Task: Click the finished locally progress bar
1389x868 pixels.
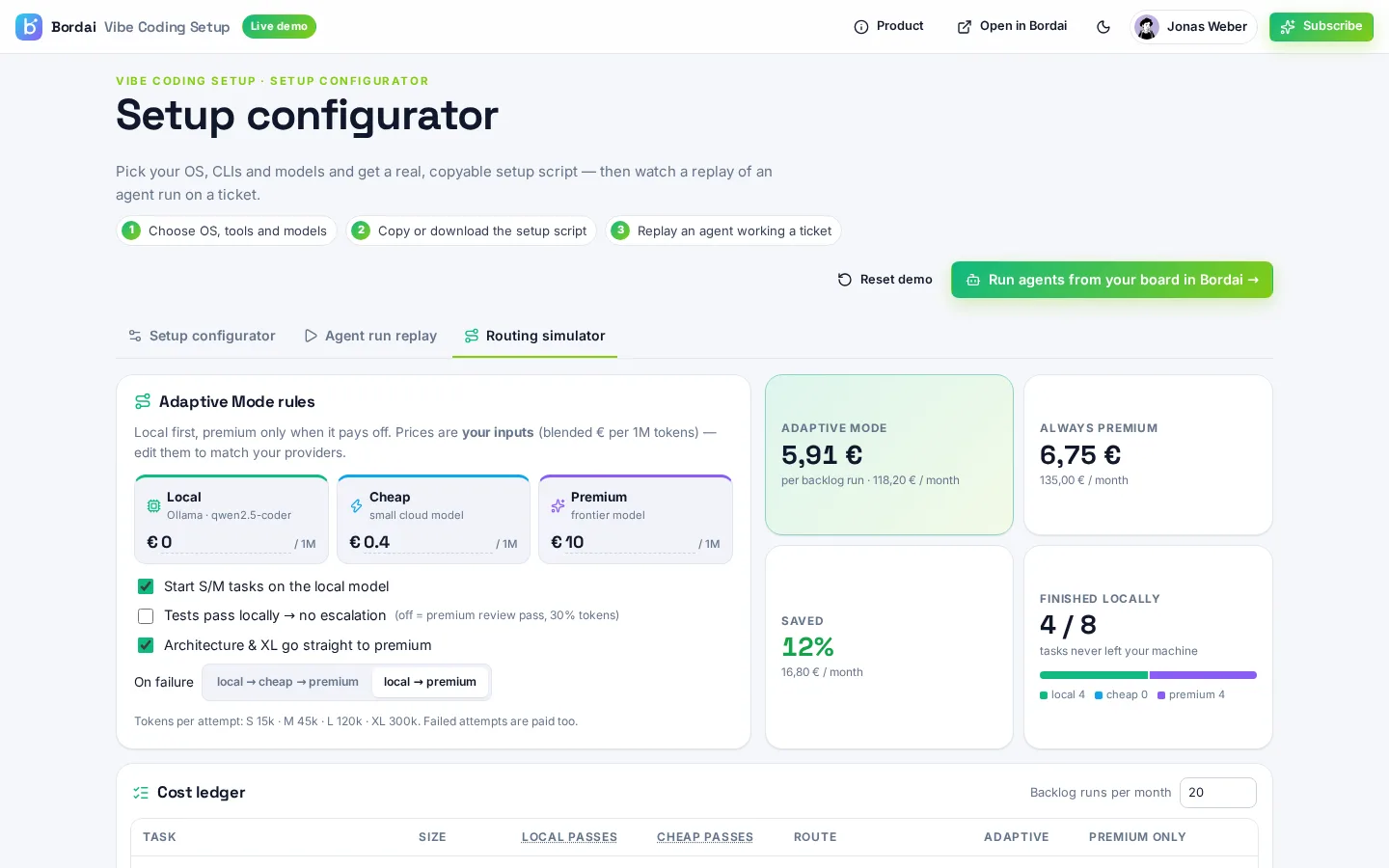Action: coord(1148,675)
